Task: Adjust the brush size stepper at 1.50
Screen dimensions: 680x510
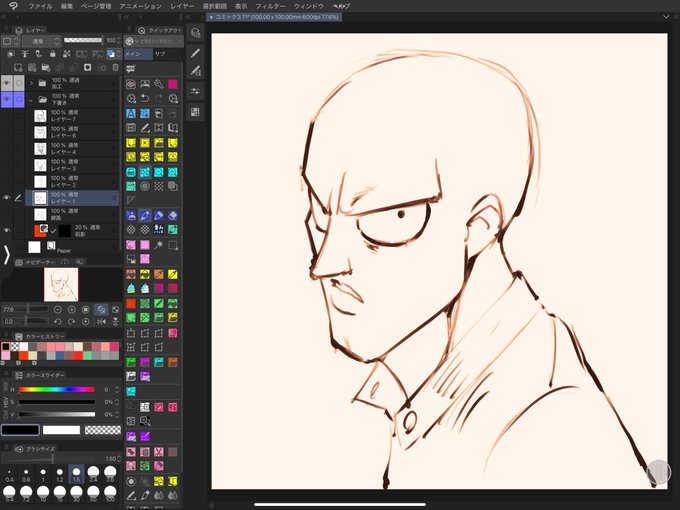Action: (x=119, y=458)
